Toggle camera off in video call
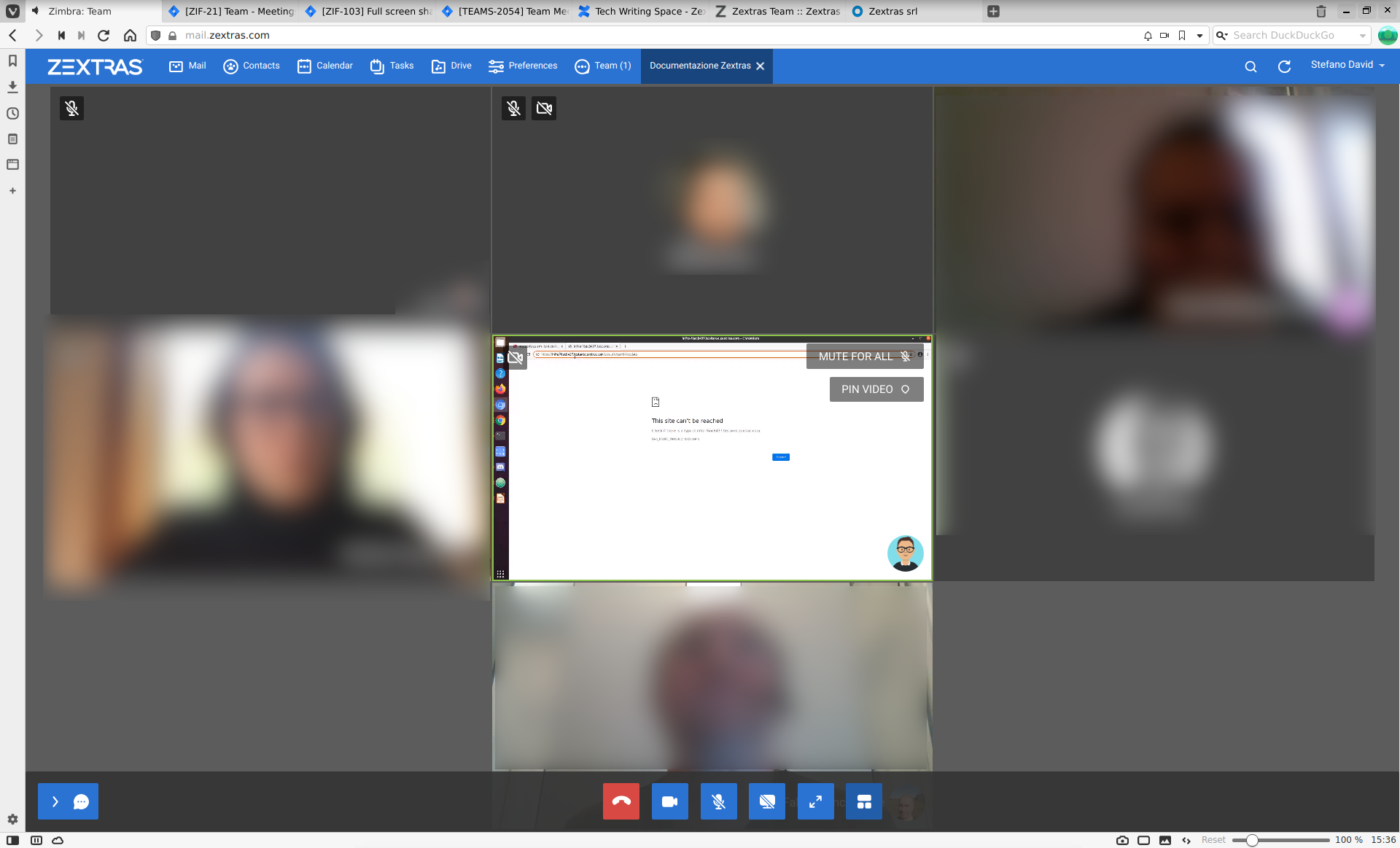This screenshot has width=1400, height=848. point(669,800)
